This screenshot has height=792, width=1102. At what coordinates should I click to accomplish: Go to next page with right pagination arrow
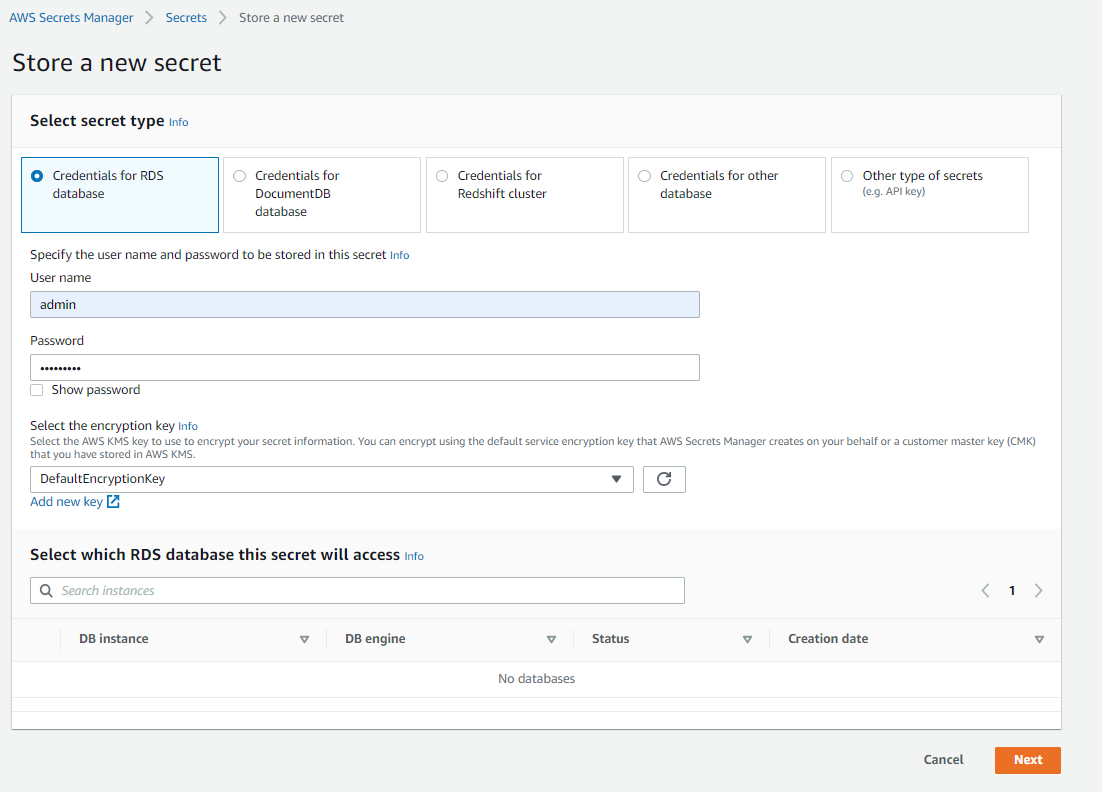tap(1038, 591)
